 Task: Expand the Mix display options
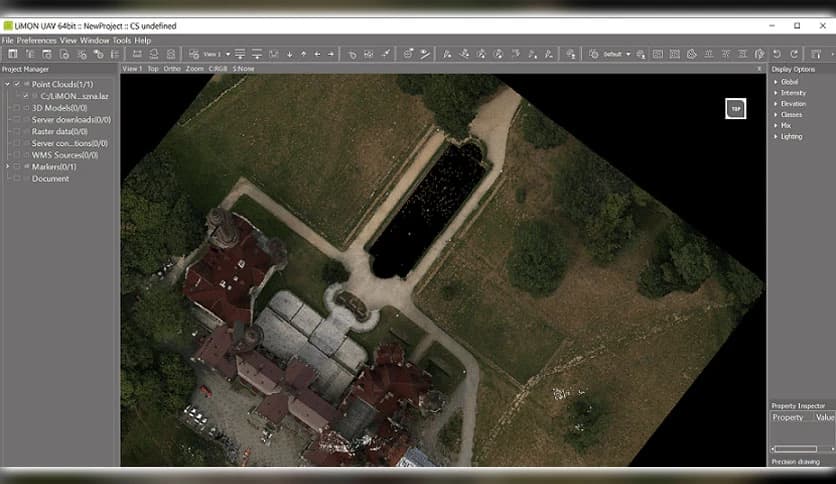pos(776,126)
